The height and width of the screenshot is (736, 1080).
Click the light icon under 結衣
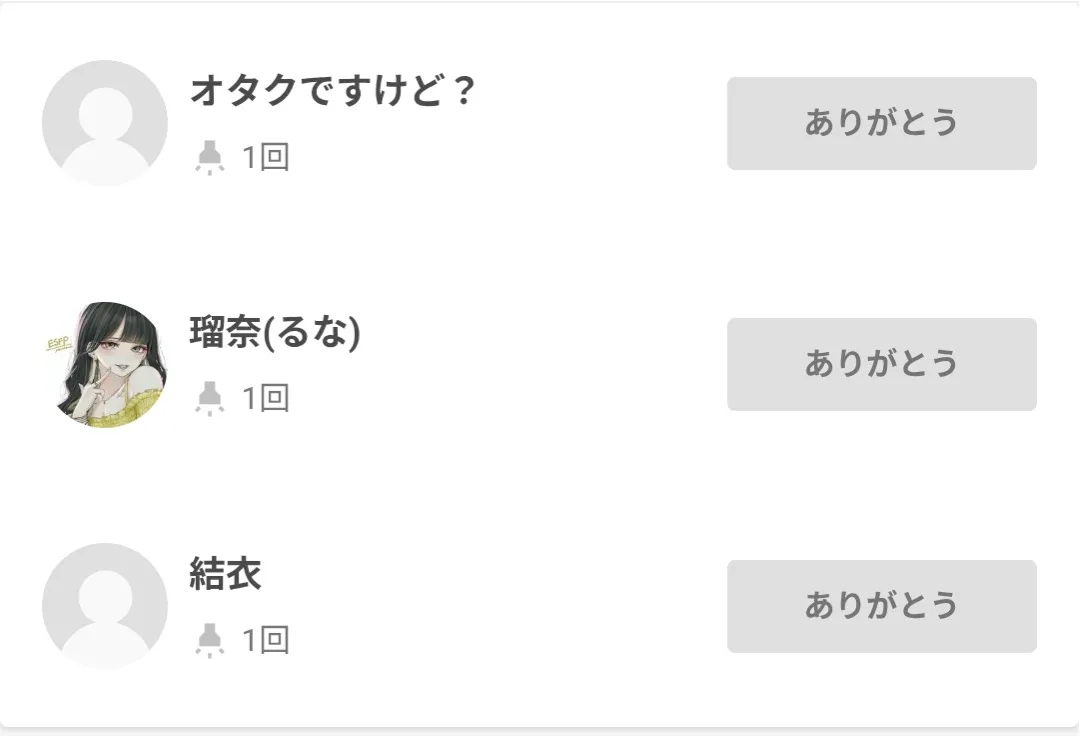[209, 639]
